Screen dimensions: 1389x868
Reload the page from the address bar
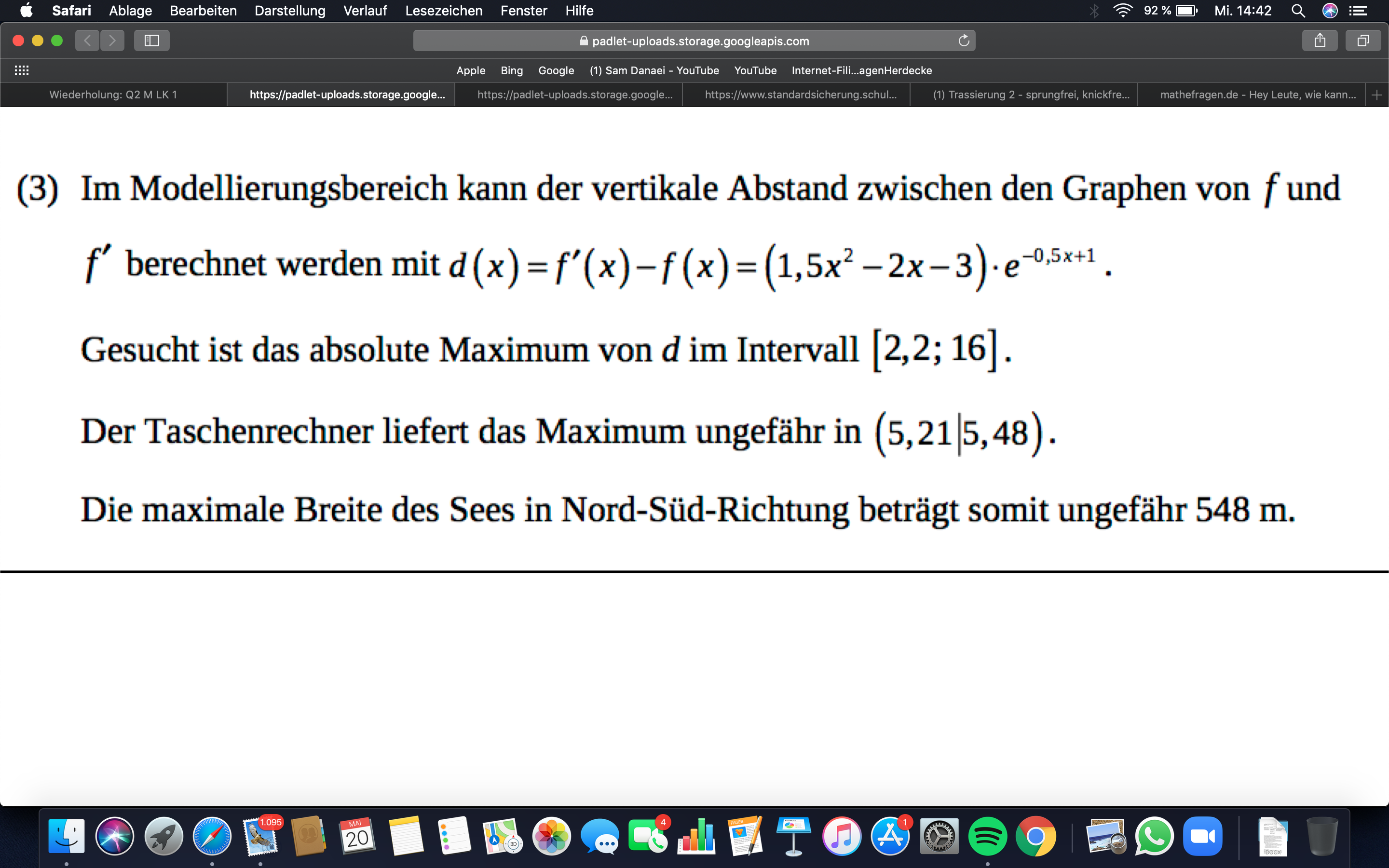(964, 40)
